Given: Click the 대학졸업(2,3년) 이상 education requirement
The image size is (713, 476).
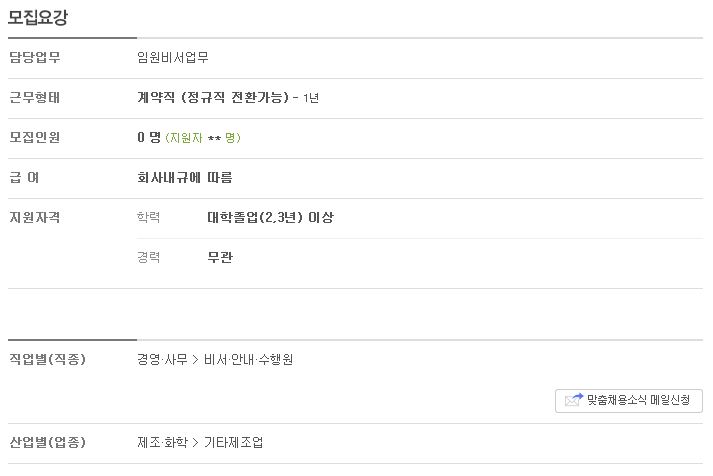Looking at the screenshot, I should point(270,217).
